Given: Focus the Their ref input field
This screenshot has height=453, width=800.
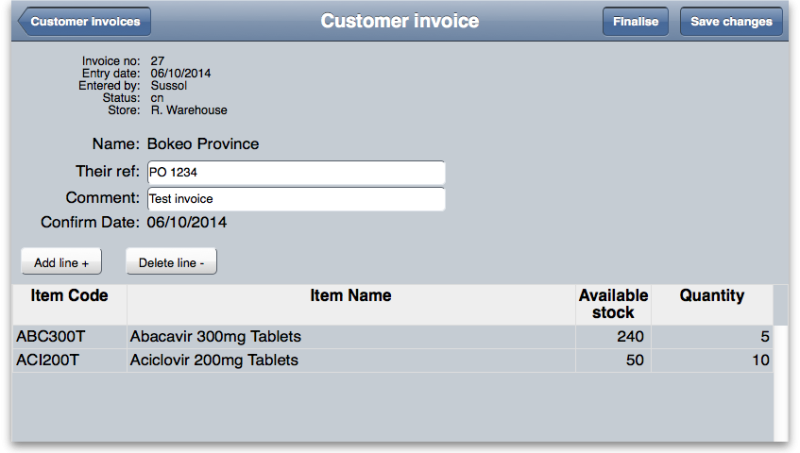Looking at the screenshot, I should tap(296, 172).
